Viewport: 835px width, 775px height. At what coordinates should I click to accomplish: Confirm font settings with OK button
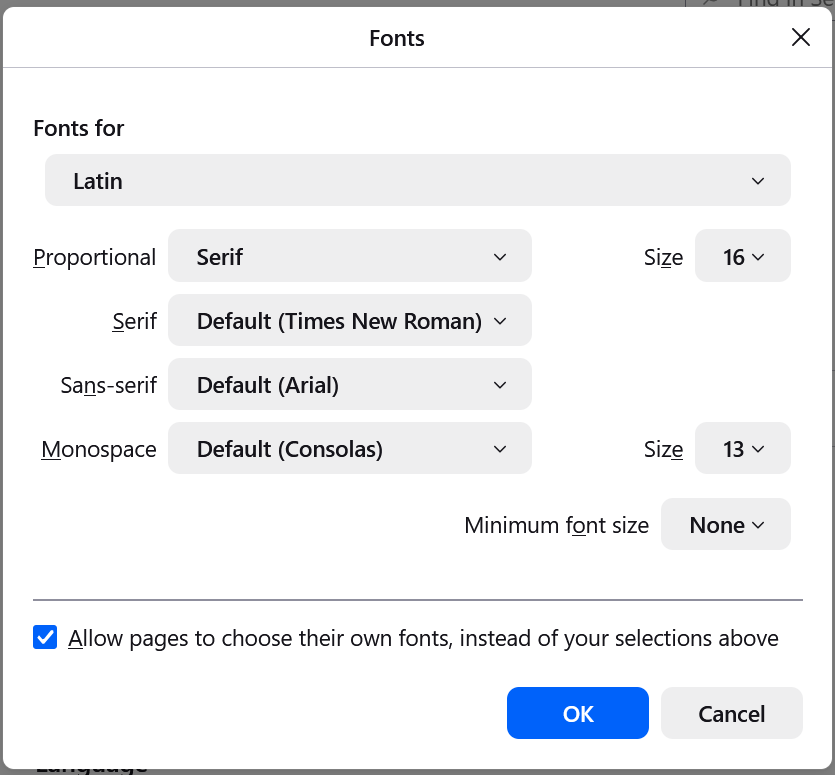(x=577, y=714)
